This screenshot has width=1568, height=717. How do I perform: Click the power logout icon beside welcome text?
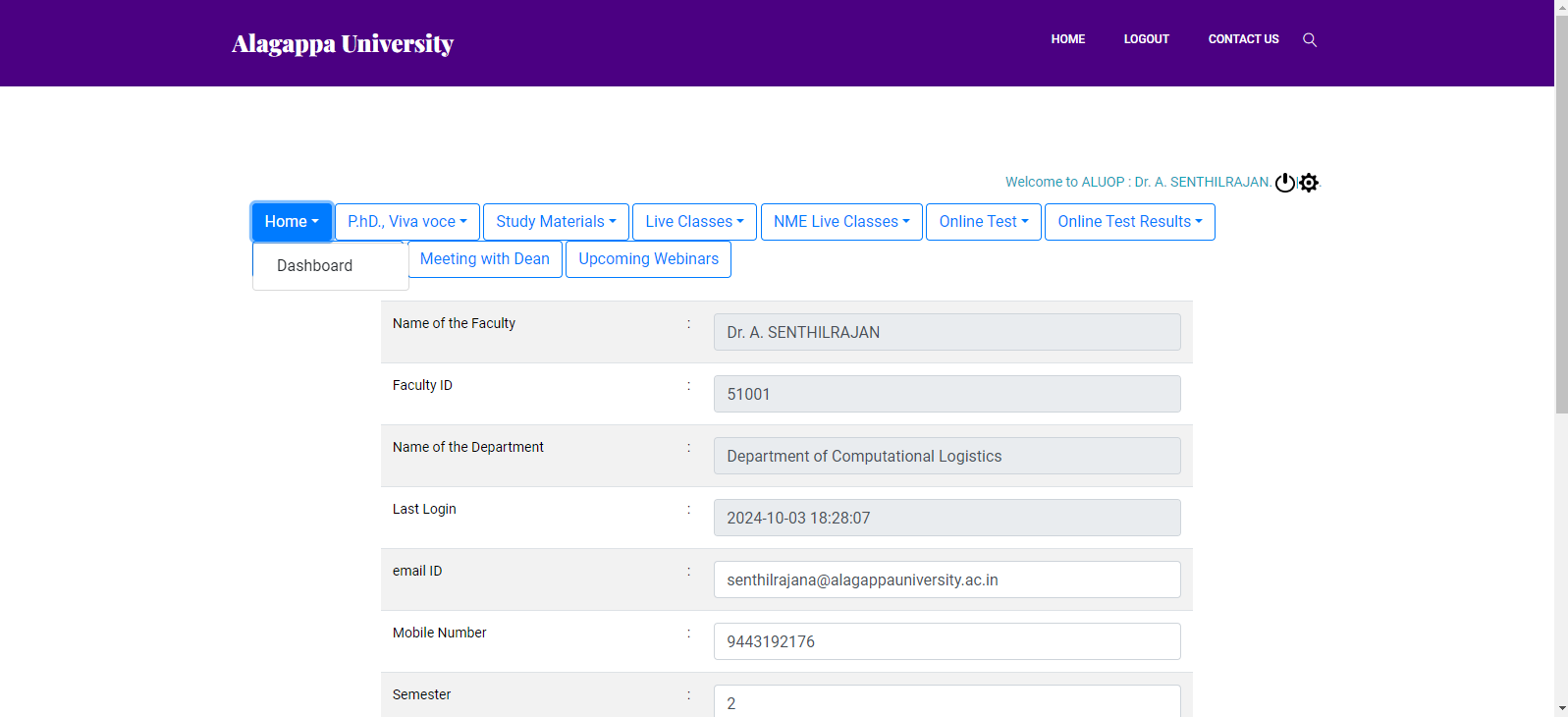pos(1284,183)
